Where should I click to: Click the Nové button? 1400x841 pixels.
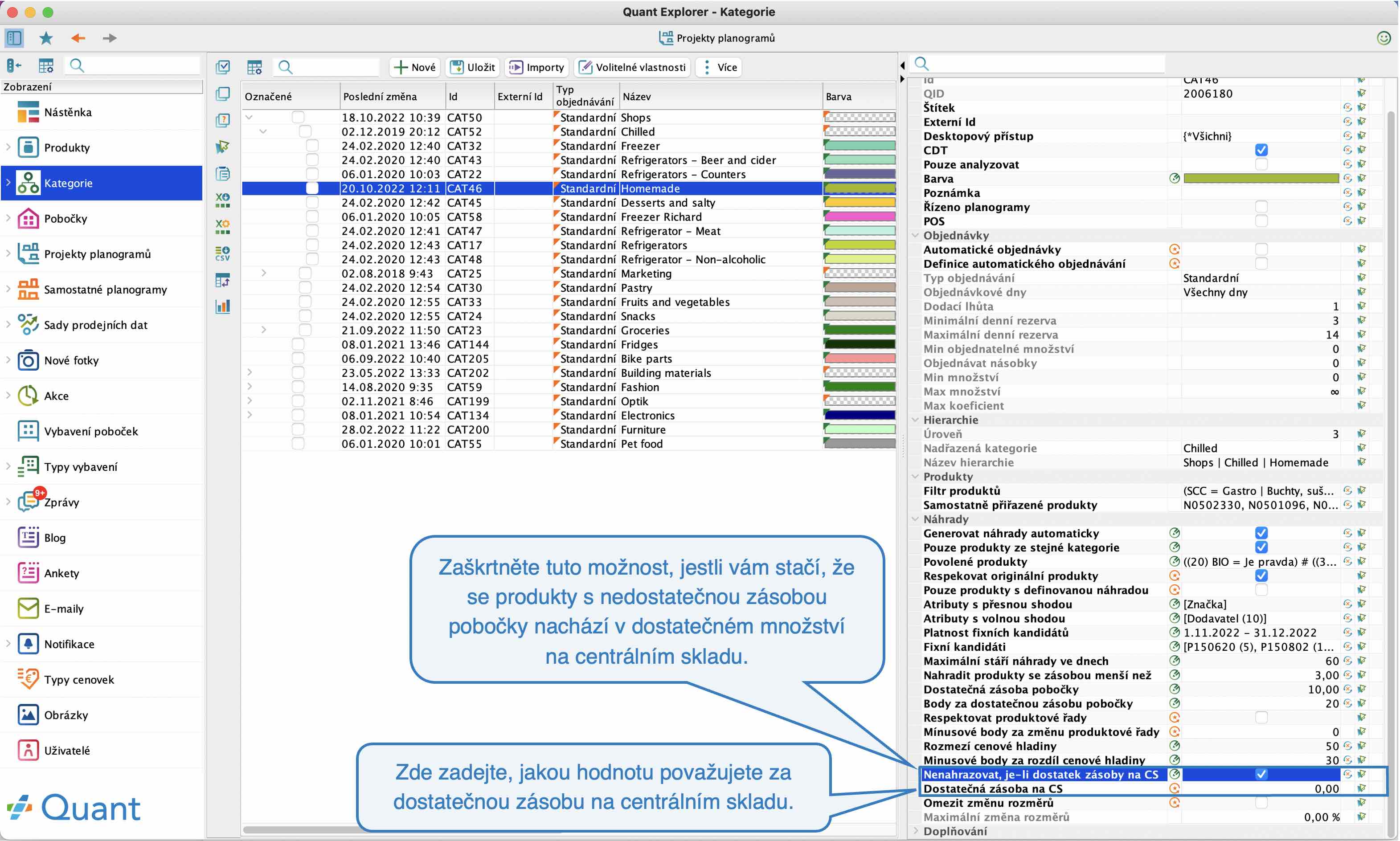[x=415, y=67]
